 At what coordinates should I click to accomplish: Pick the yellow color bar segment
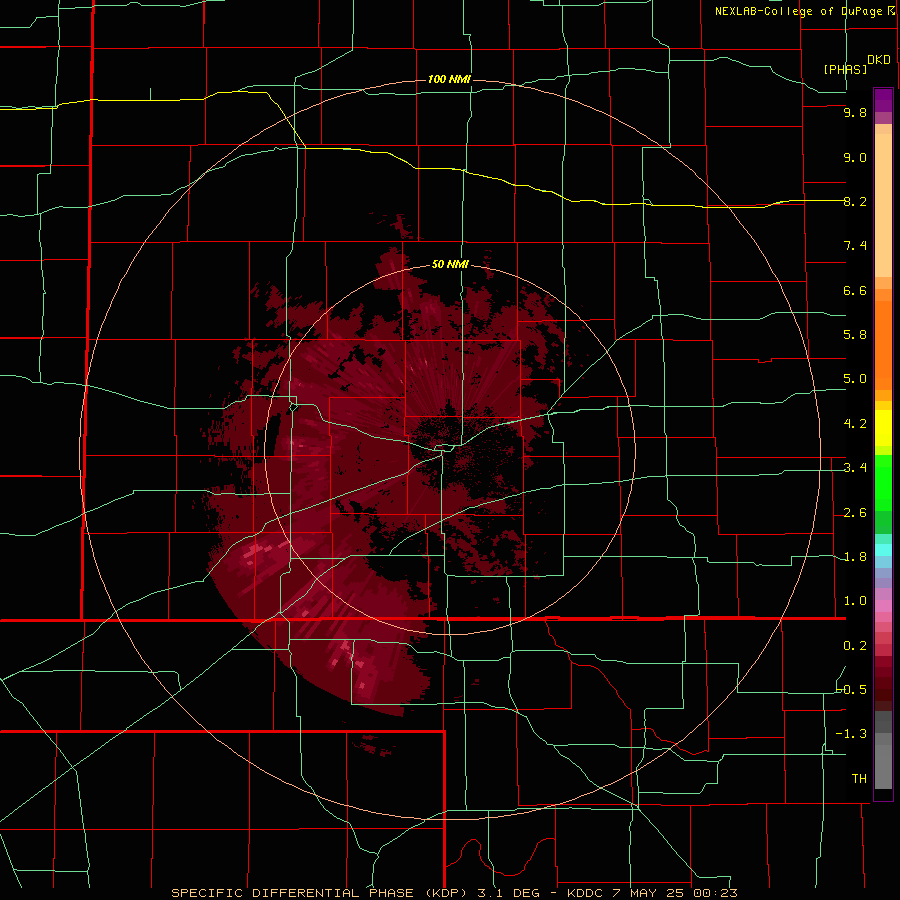883,428
